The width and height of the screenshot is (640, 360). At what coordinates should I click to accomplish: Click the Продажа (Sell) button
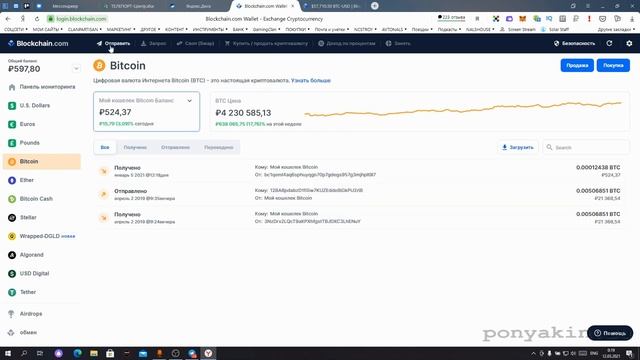(x=577, y=65)
